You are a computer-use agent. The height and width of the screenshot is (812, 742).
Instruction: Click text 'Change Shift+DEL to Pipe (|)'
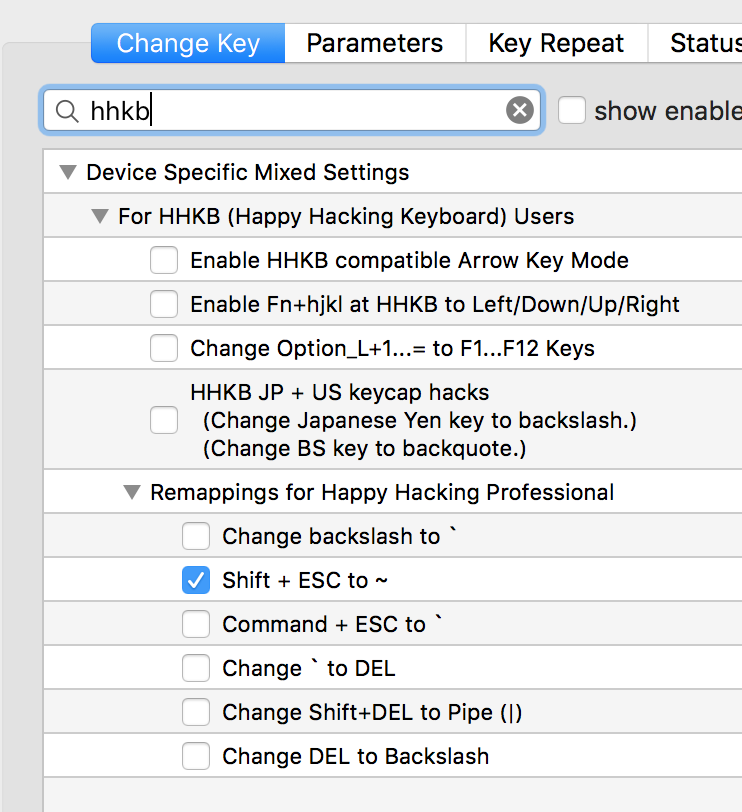coord(372,713)
